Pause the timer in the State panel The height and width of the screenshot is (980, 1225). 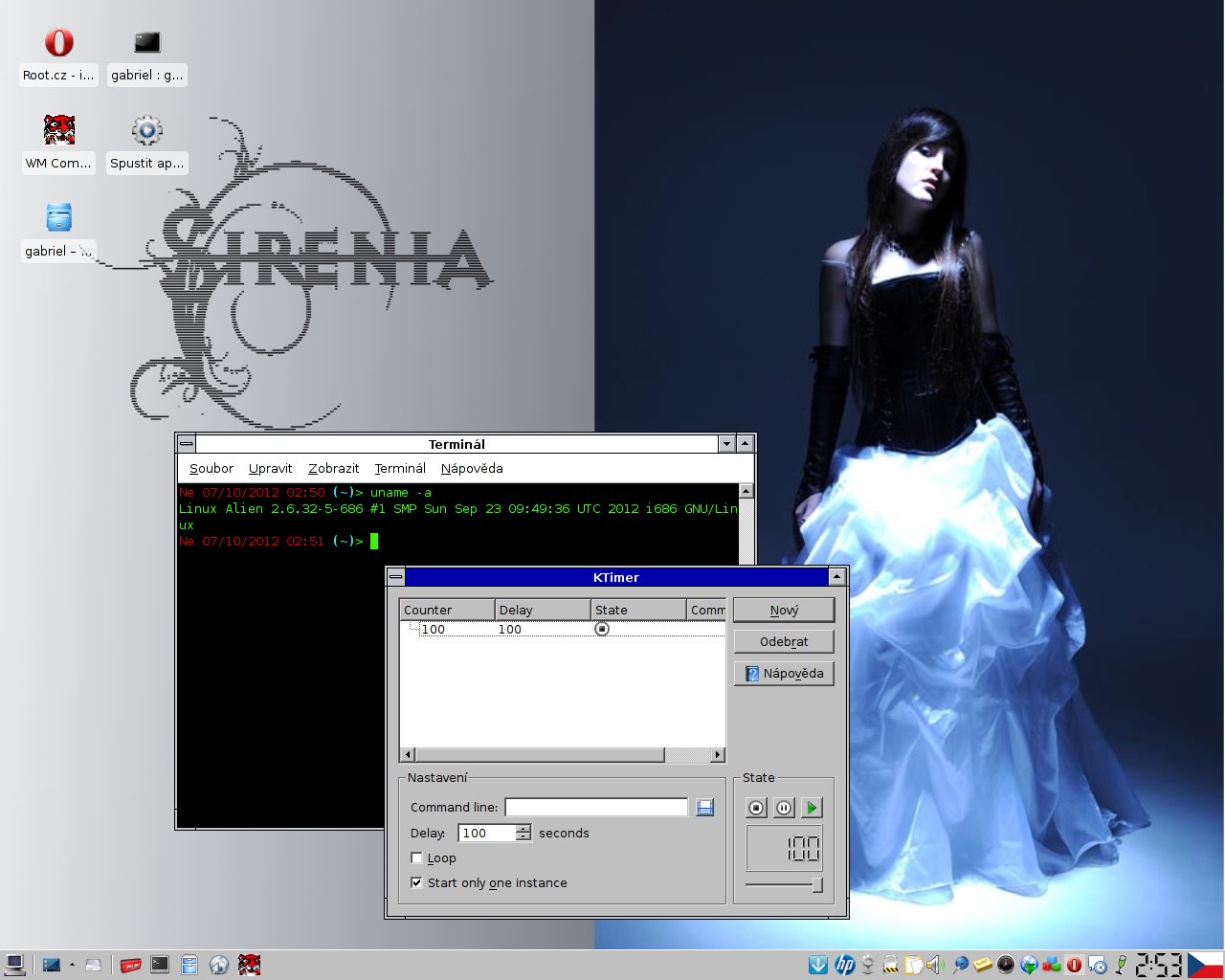tap(784, 808)
